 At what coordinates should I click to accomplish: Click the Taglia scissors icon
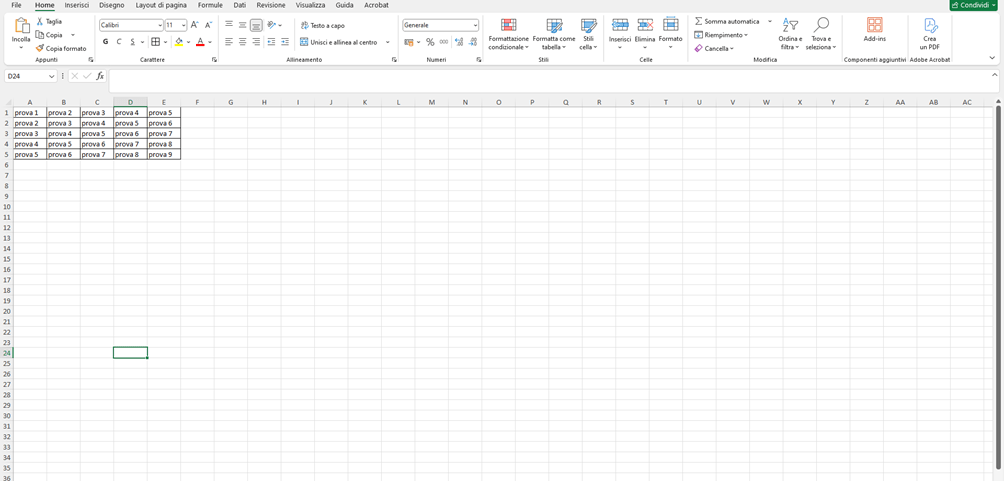[x=39, y=21]
